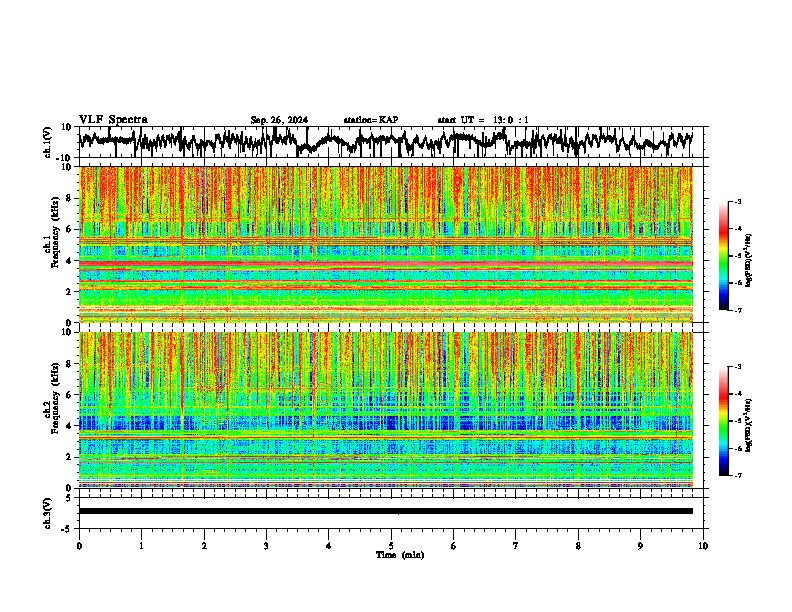Viewport: 792px width, 612px height.
Task: Click the "ch.1(V)" waveform axis label
Action: (x=48, y=142)
